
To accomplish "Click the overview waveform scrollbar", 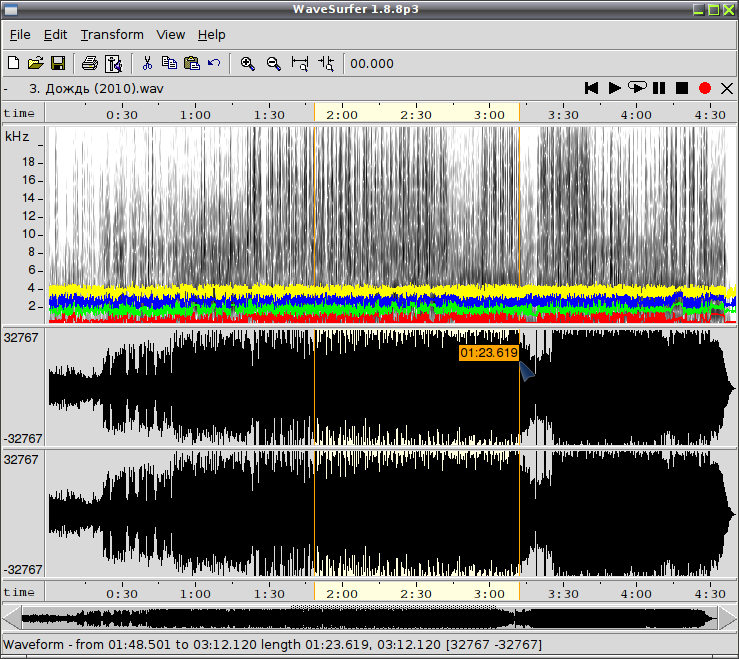I will pos(370,618).
